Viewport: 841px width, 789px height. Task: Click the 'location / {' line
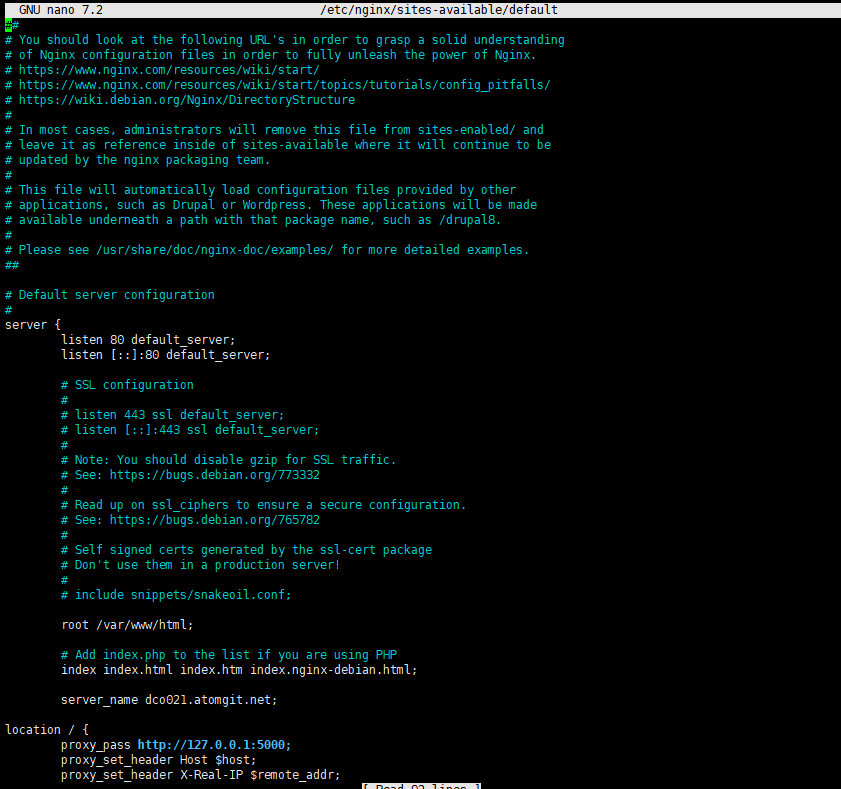coord(47,730)
